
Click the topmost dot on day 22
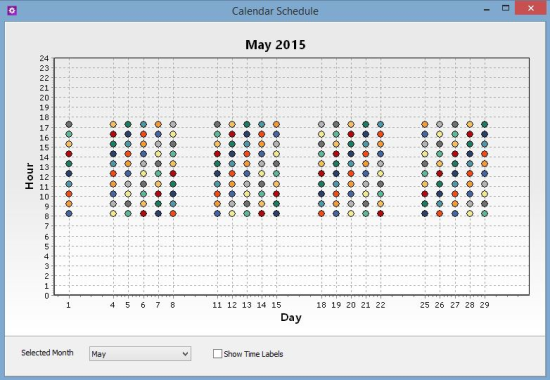pos(381,124)
